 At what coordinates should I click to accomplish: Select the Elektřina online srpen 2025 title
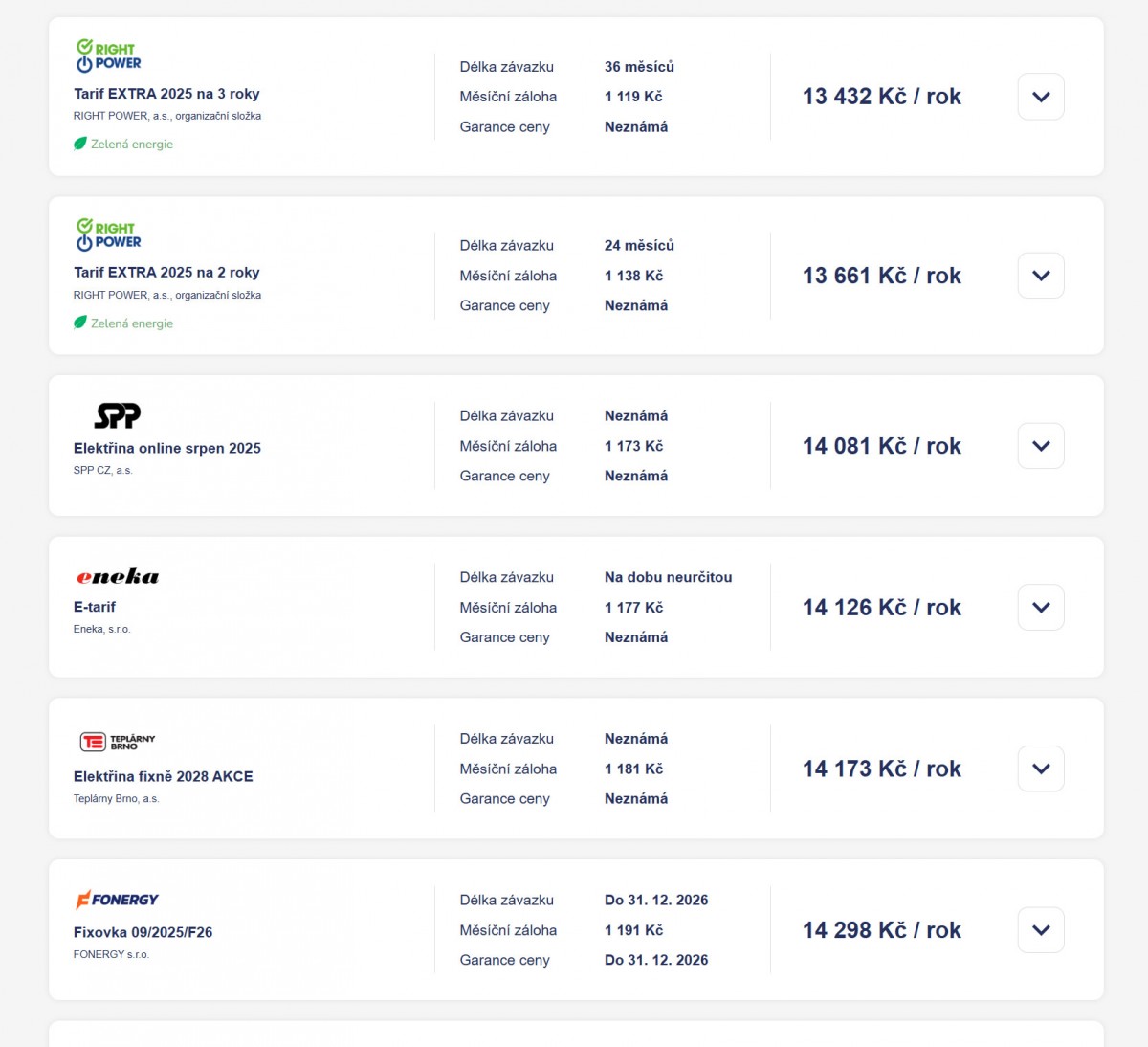click(167, 448)
